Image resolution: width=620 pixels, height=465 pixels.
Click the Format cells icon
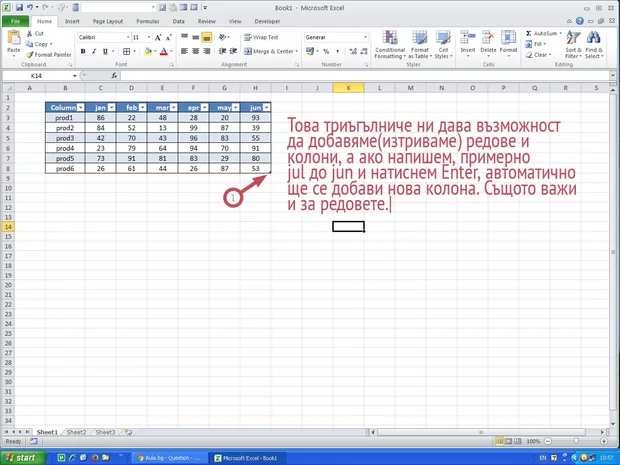pos(508,38)
